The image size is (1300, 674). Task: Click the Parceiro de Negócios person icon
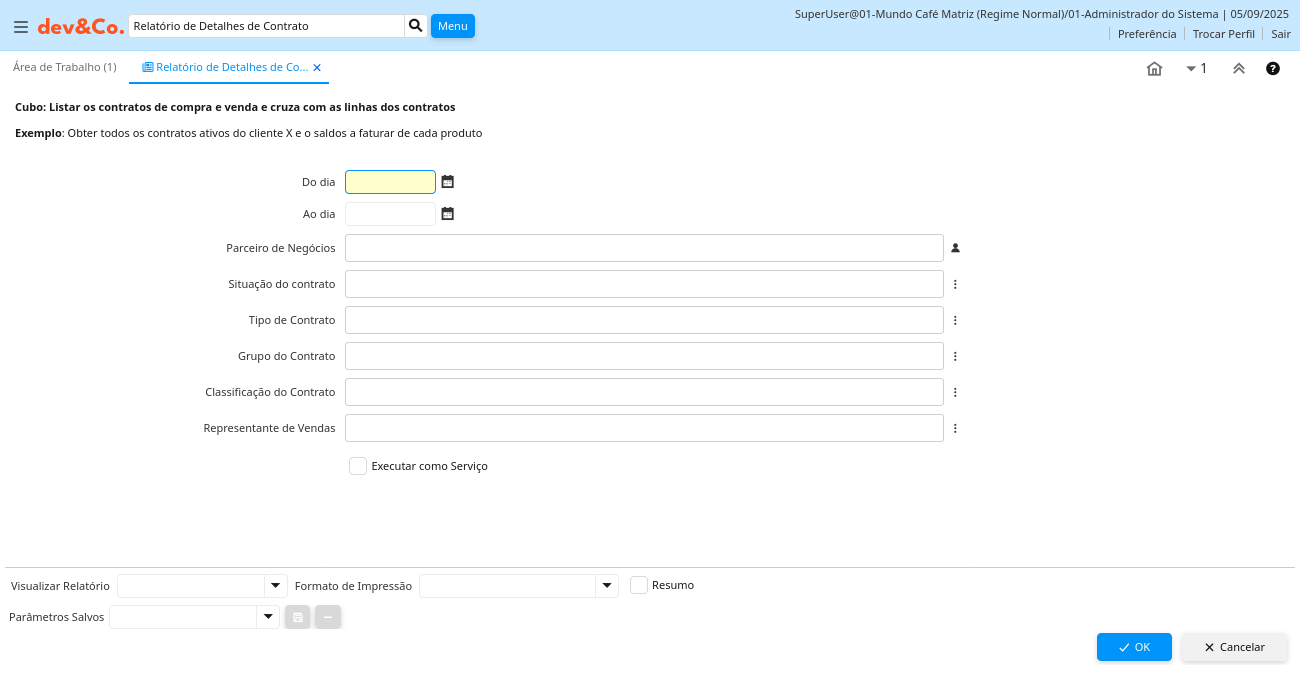955,248
